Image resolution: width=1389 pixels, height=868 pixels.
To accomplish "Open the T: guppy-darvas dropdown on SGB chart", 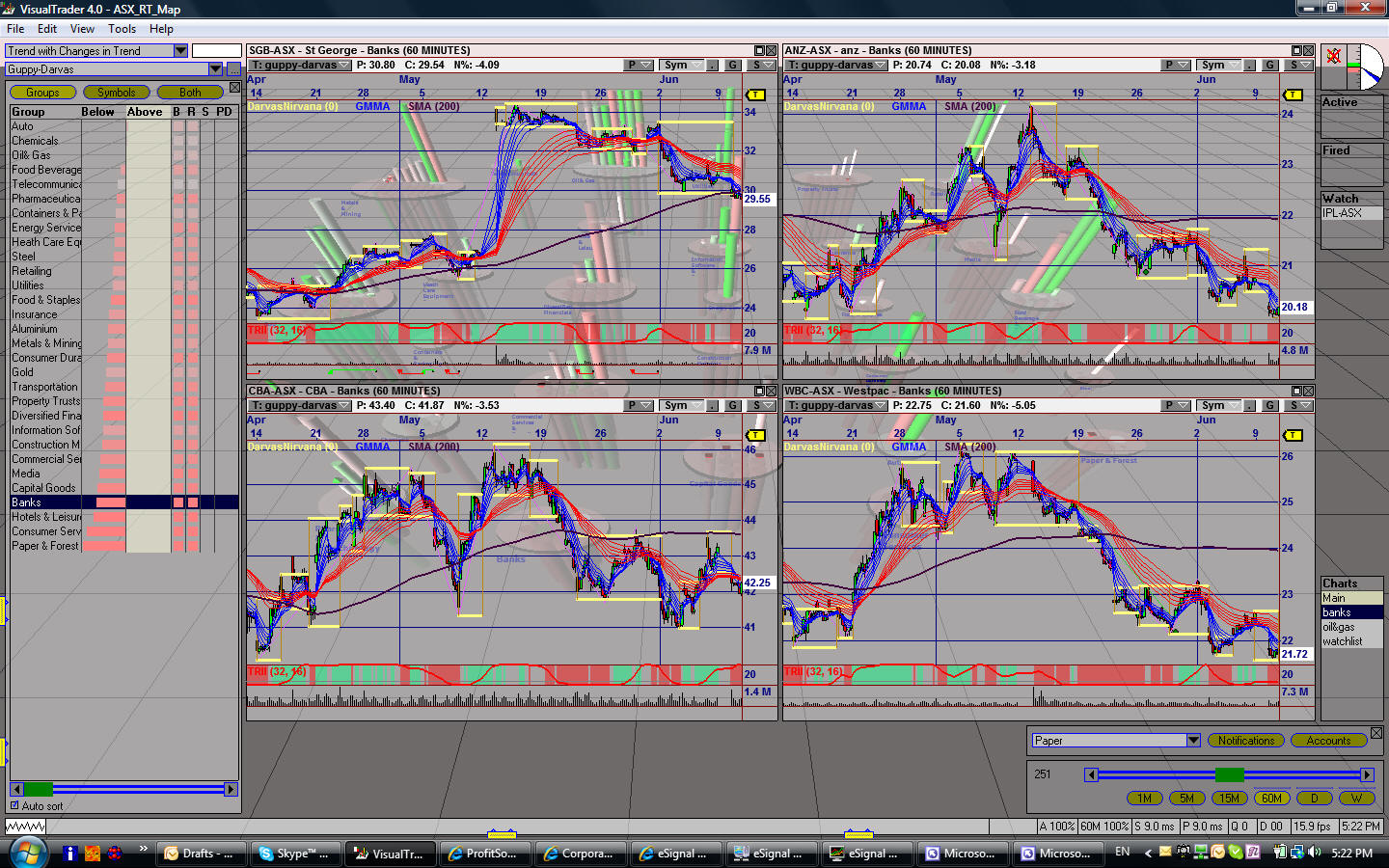I will pos(300,66).
